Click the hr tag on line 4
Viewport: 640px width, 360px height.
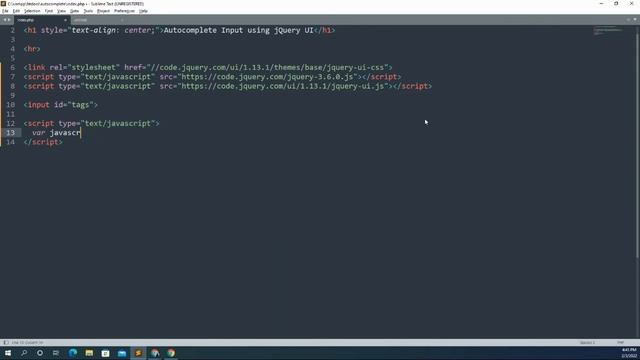coord(32,49)
